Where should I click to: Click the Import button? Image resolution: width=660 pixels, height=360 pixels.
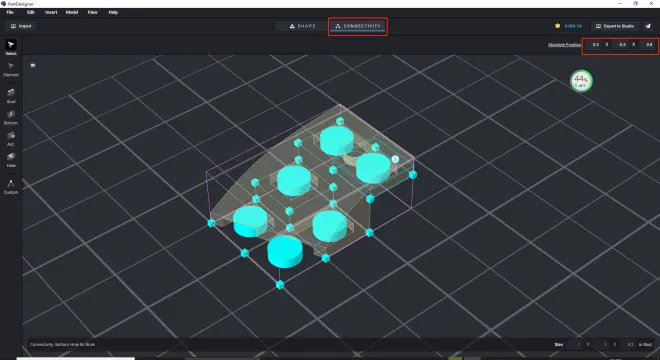point(21,26)
